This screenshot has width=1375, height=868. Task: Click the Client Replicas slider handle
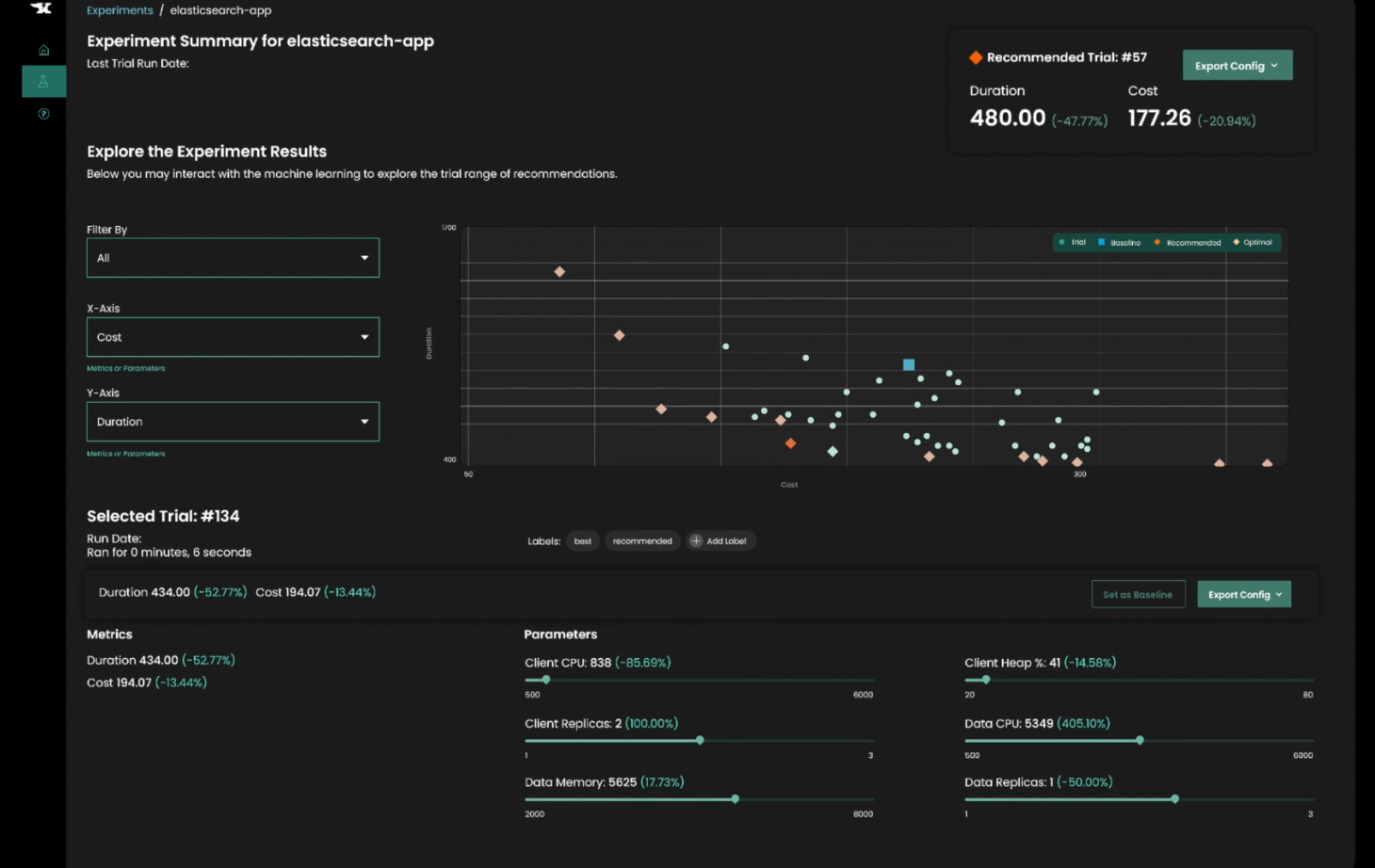click(700, 741)
